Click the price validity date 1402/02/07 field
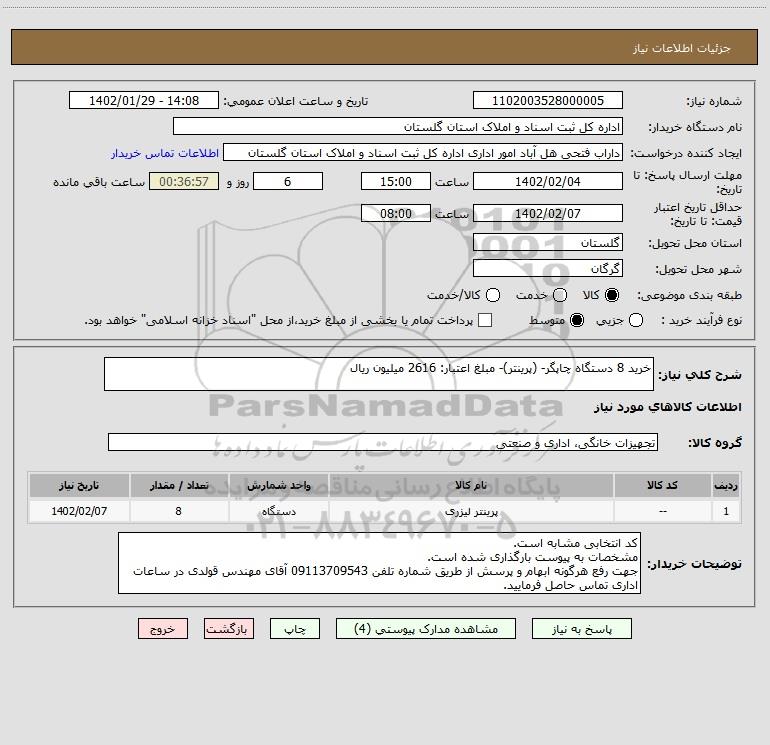The height and width of the screenshot is (745, 770). [548, 214]
